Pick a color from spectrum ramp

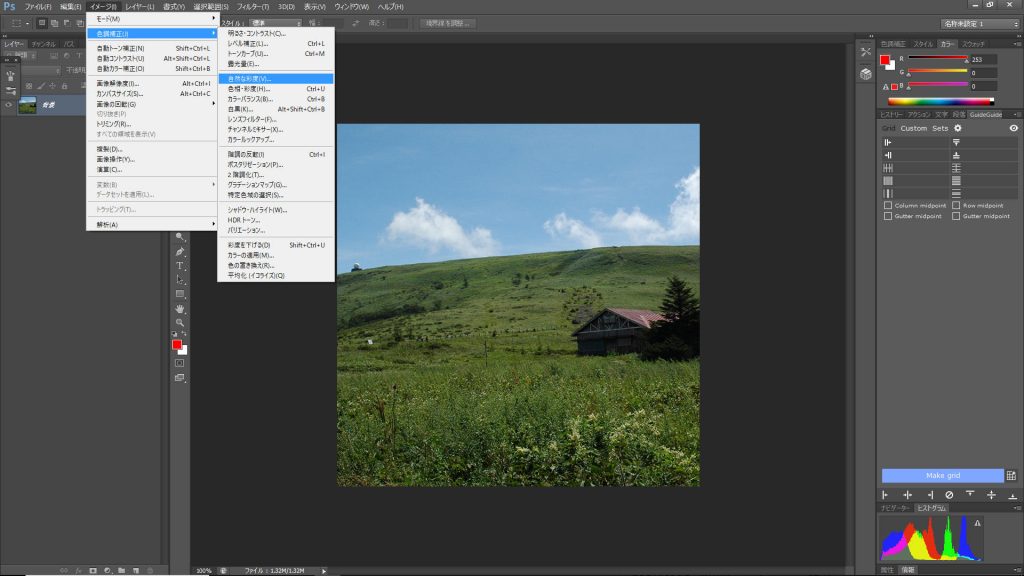pyautogui.click(x=940, y=101)
